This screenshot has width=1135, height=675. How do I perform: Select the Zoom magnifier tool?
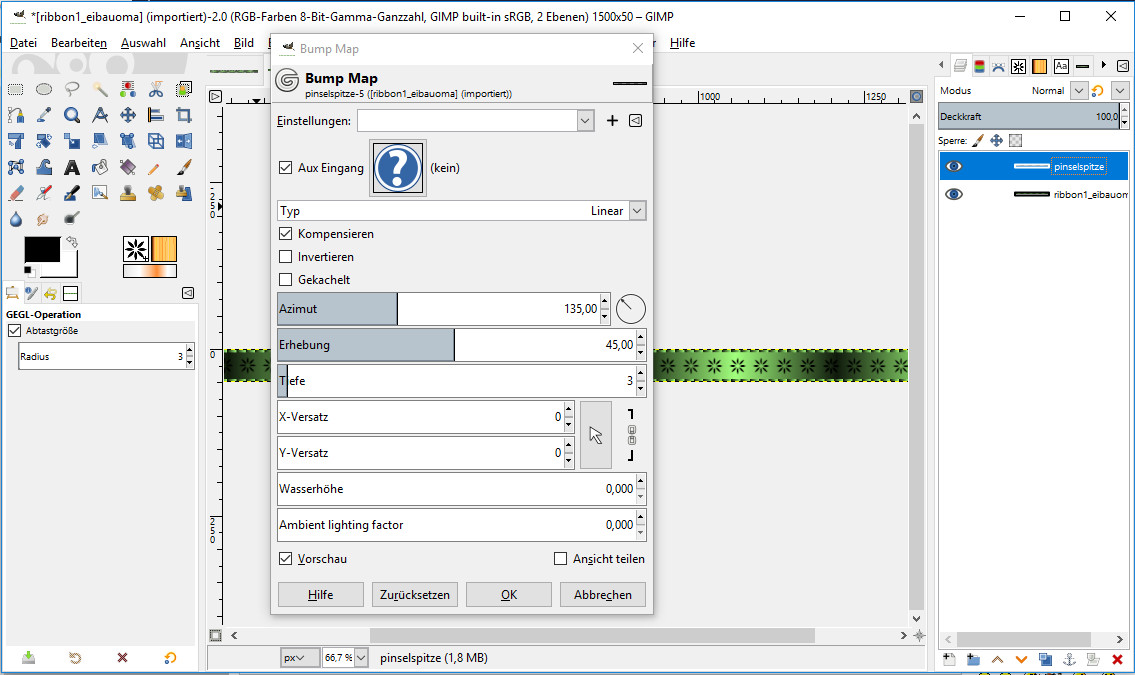[72, 115]
